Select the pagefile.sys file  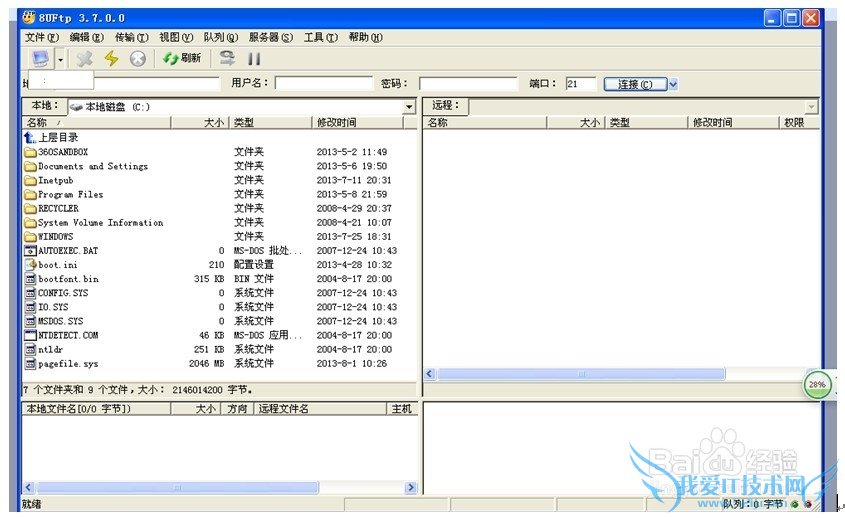tap(61, 363)
